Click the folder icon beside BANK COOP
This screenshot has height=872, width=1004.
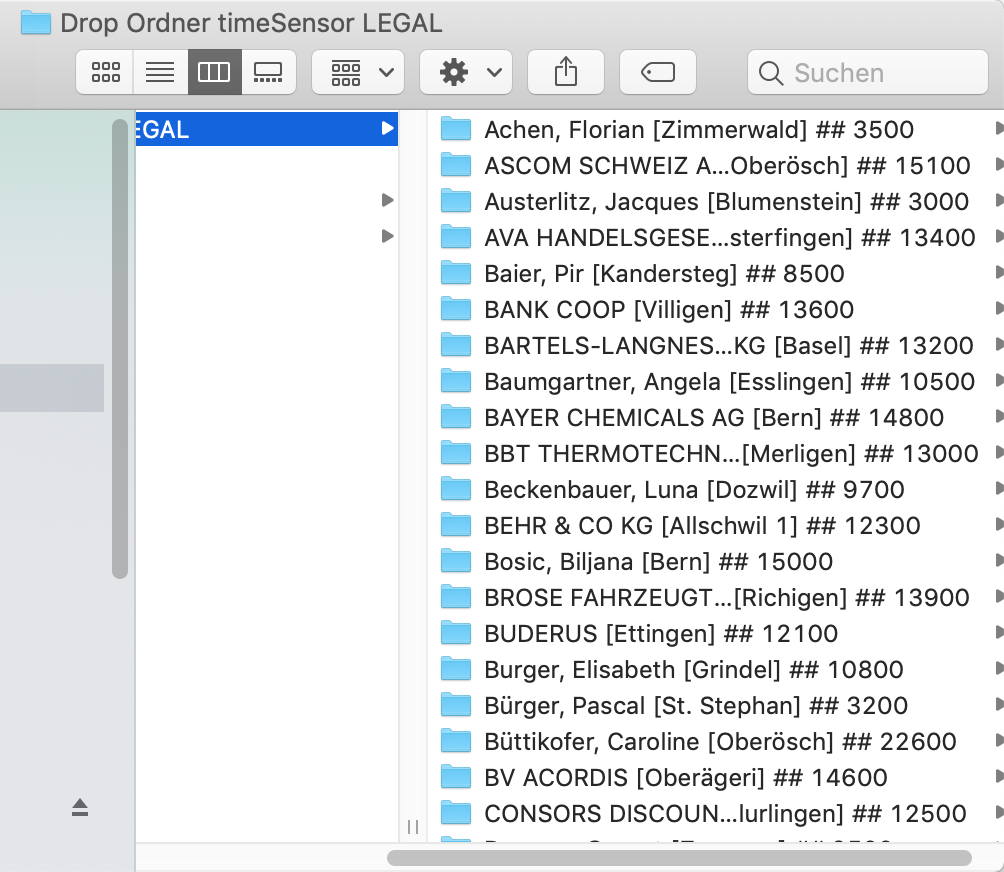456,309
